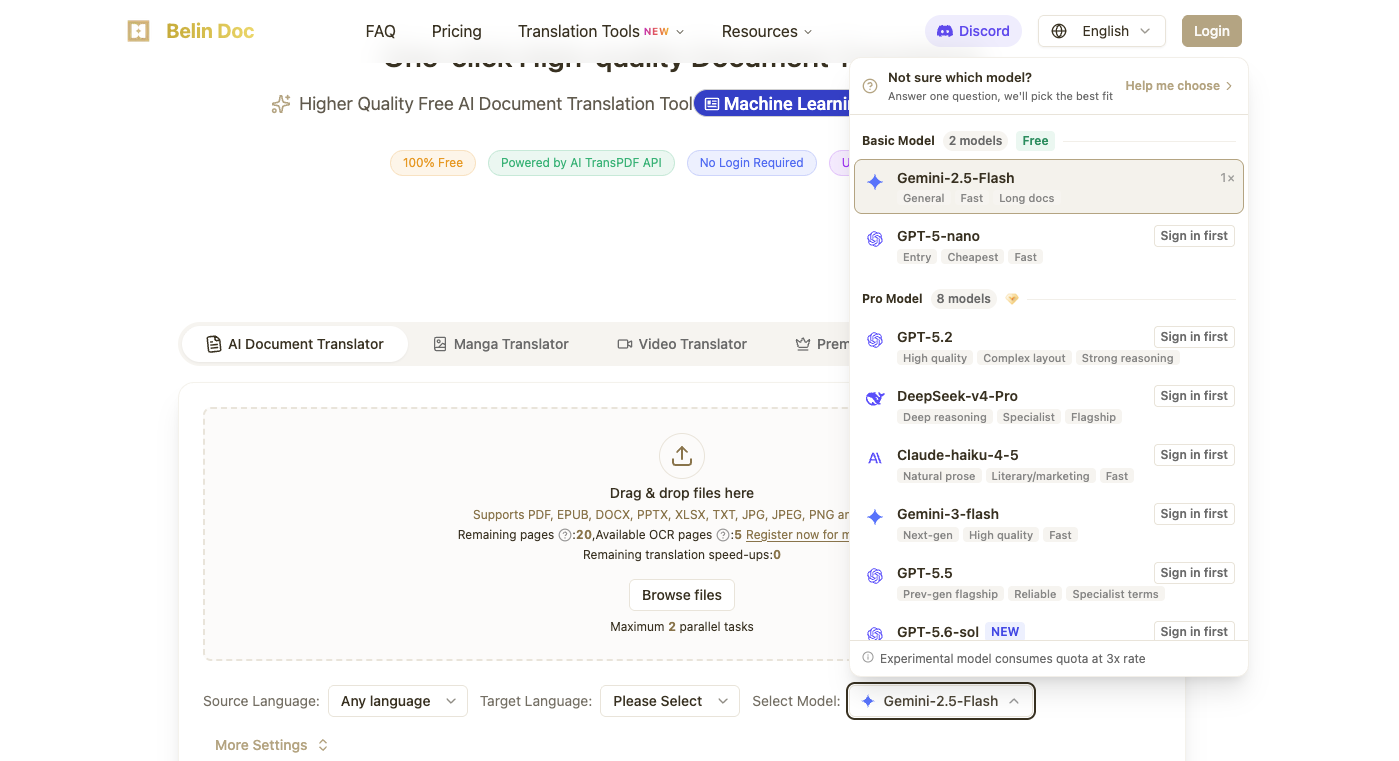Click the upload arrow icon in the drop zone
This screenshot has width=1399, height=761.
pos(682,456)
